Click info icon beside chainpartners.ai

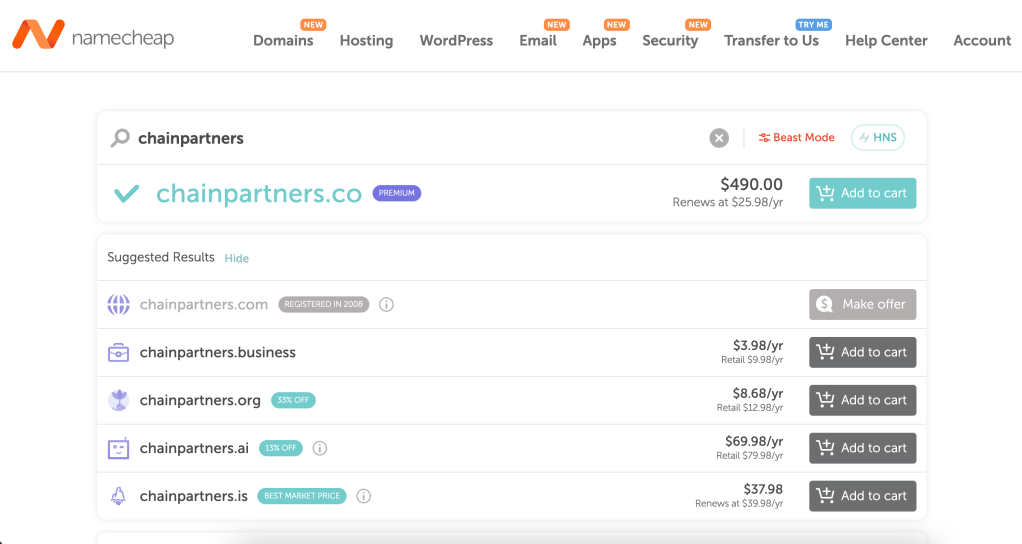point(320,448)
